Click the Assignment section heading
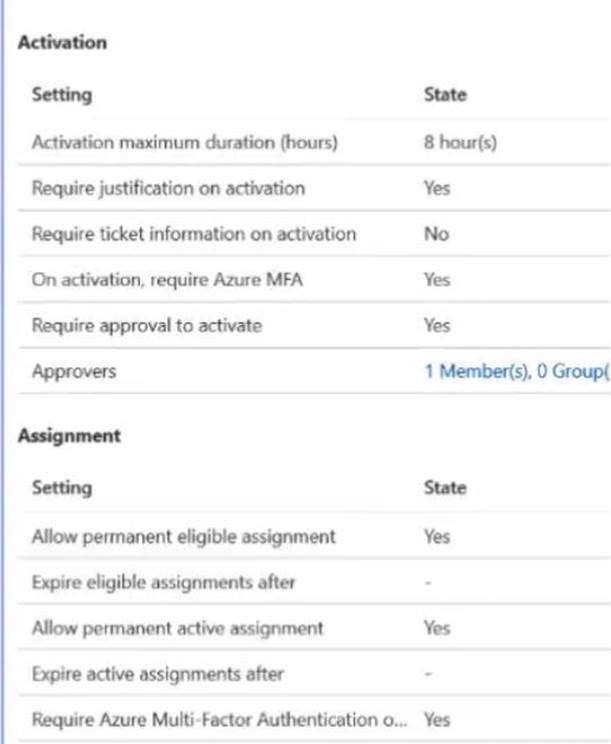Screen dimensions: 611x744 (69, 436)
